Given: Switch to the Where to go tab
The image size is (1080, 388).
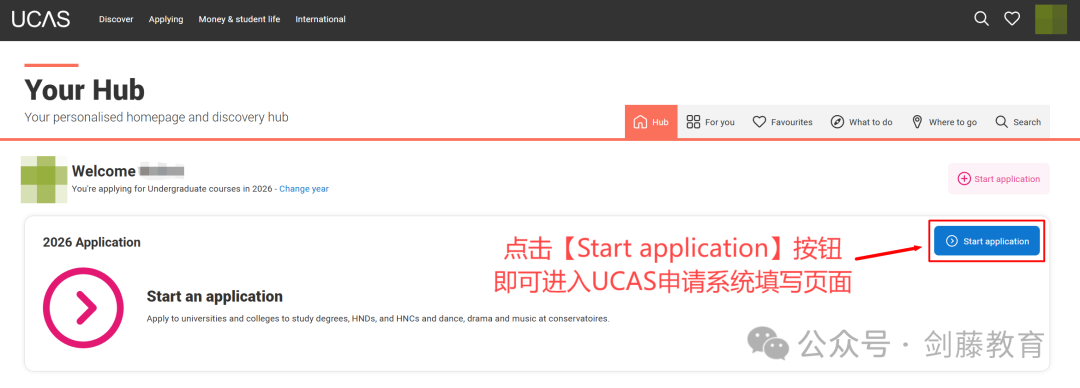Looking at the screenshot, I should pos(944,122).
